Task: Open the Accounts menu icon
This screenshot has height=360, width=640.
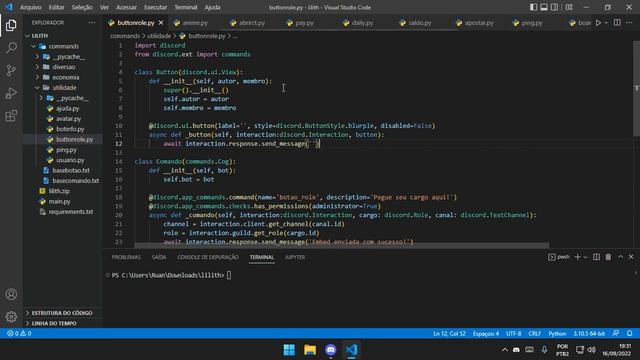Action: (11, 294)
